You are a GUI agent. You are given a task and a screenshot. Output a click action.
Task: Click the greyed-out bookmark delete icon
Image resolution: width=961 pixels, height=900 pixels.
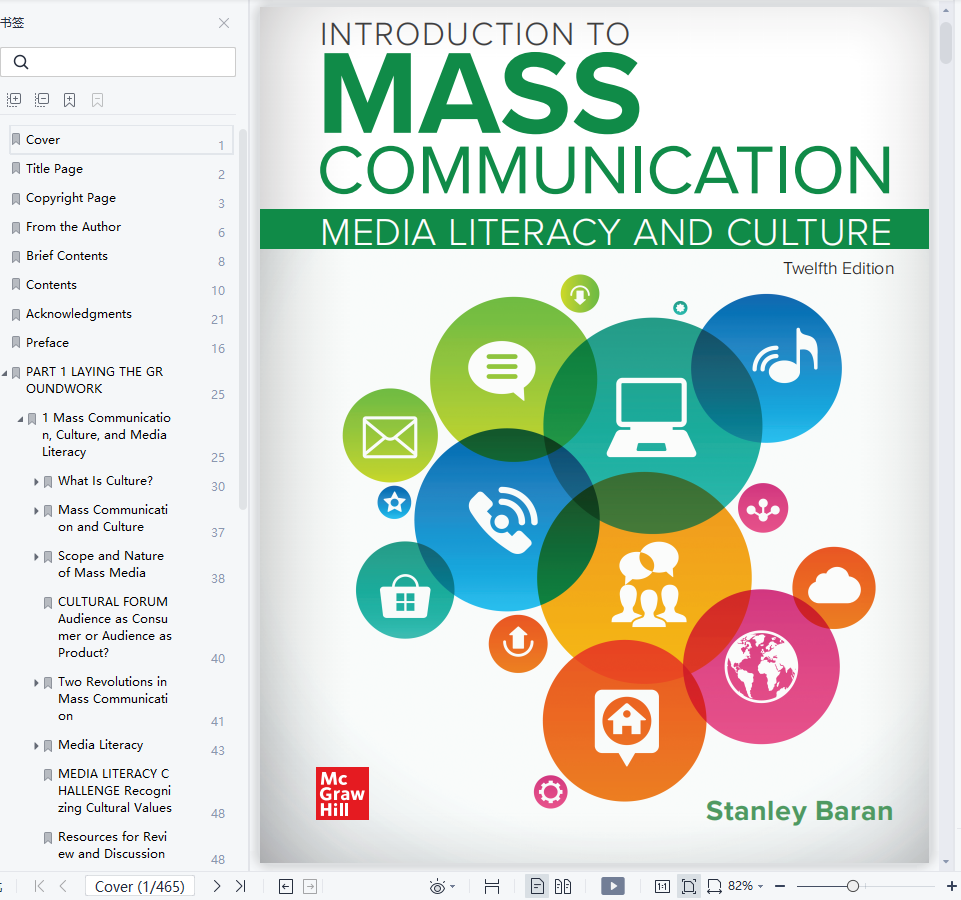pyautogui.click(x=97, y=100)
